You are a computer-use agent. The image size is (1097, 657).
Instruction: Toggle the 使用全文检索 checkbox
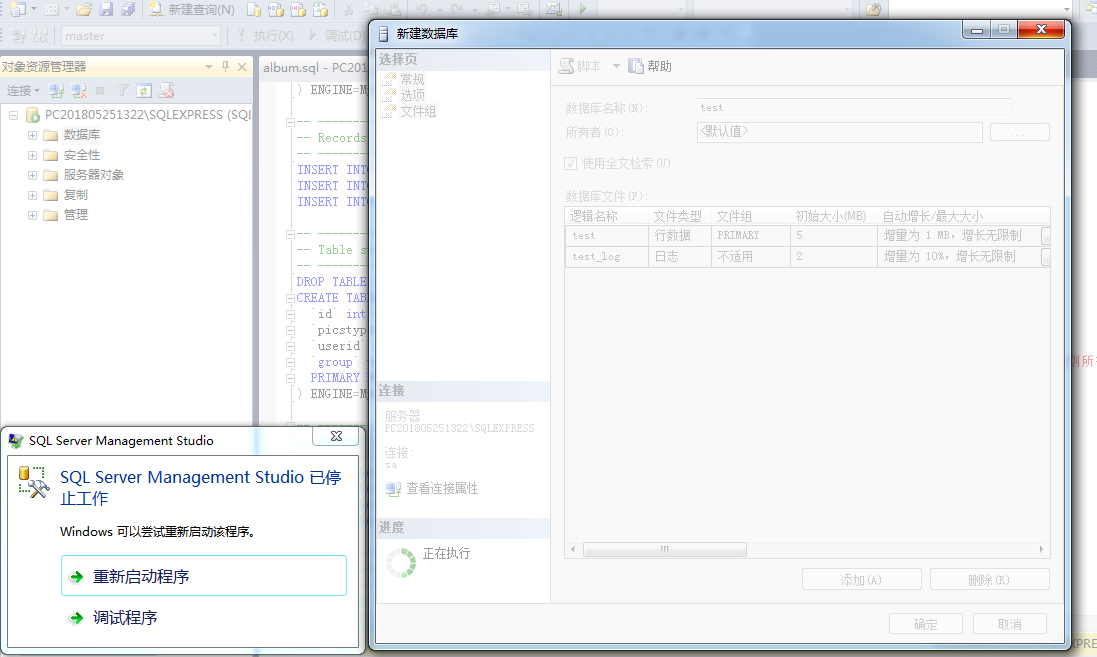pos(571,163)
